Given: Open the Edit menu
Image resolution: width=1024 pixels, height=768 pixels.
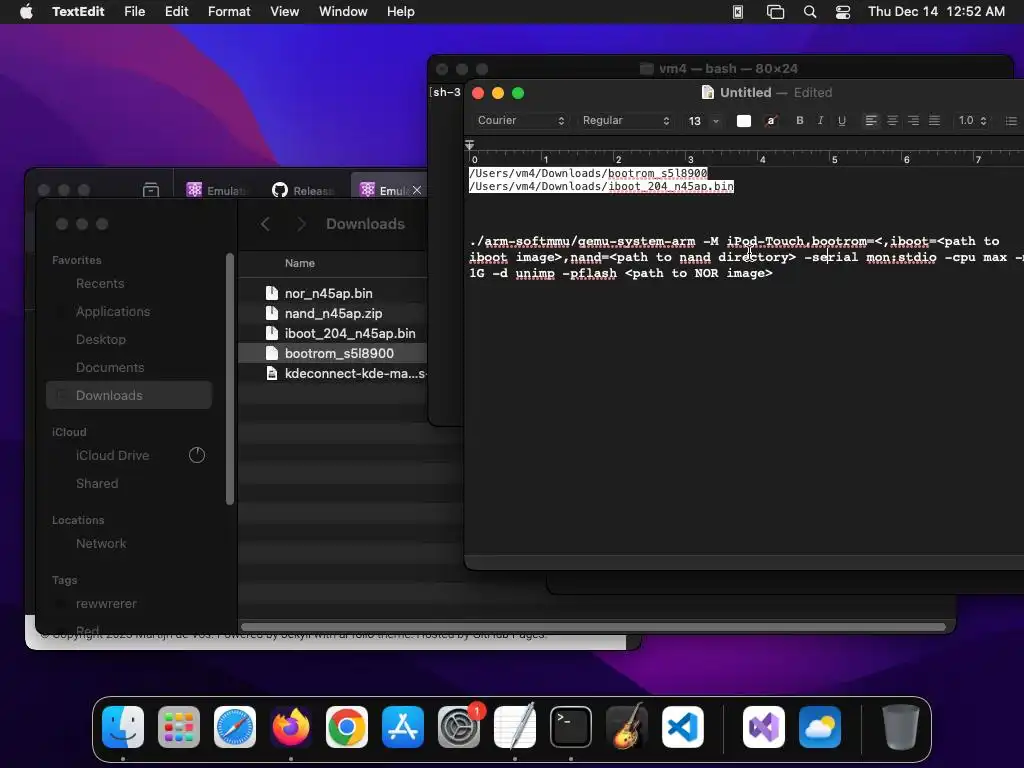Looking at the screenshot, I should [176, 12].
